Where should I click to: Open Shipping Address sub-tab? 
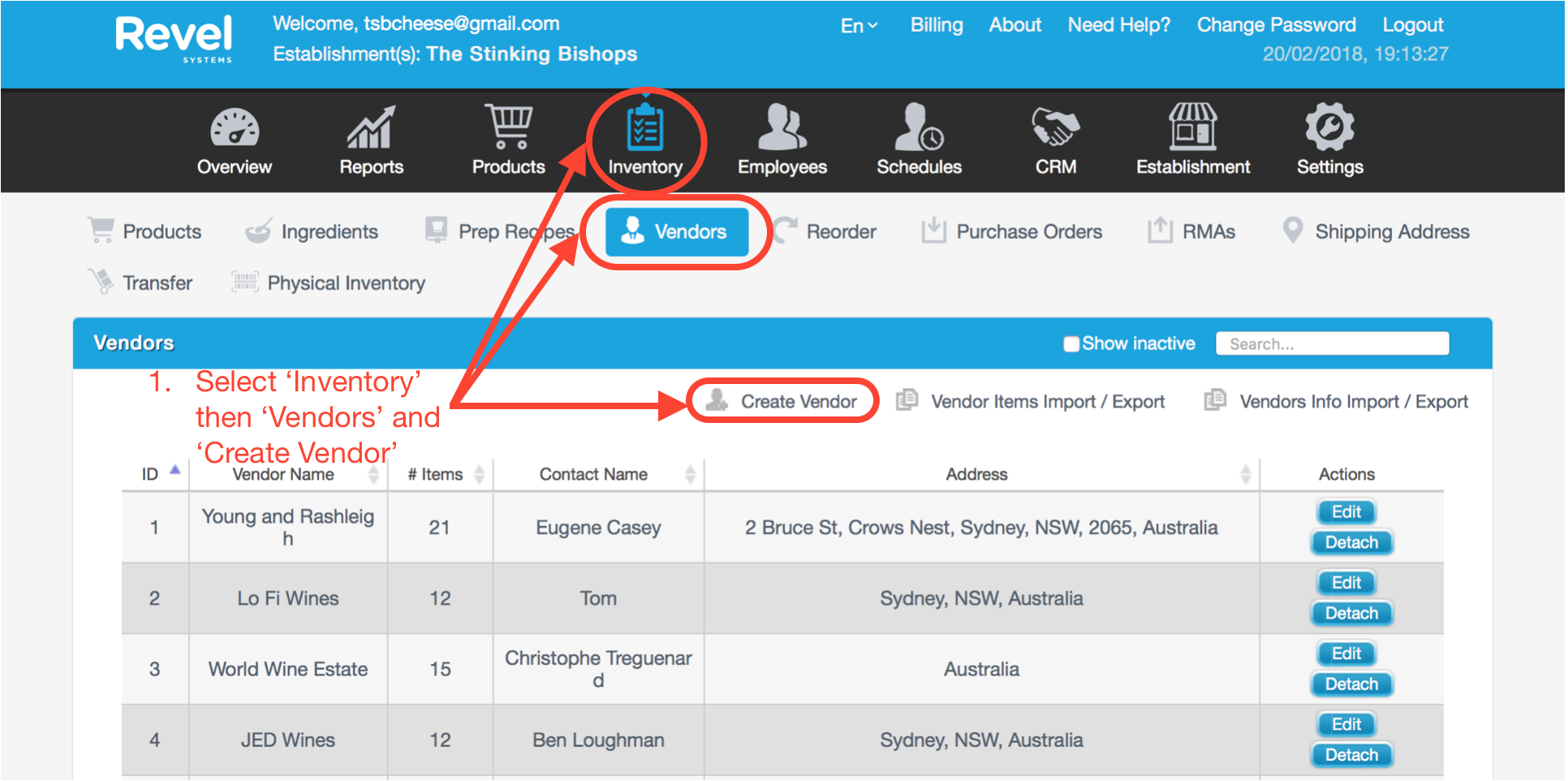(x=1376, y=231)
